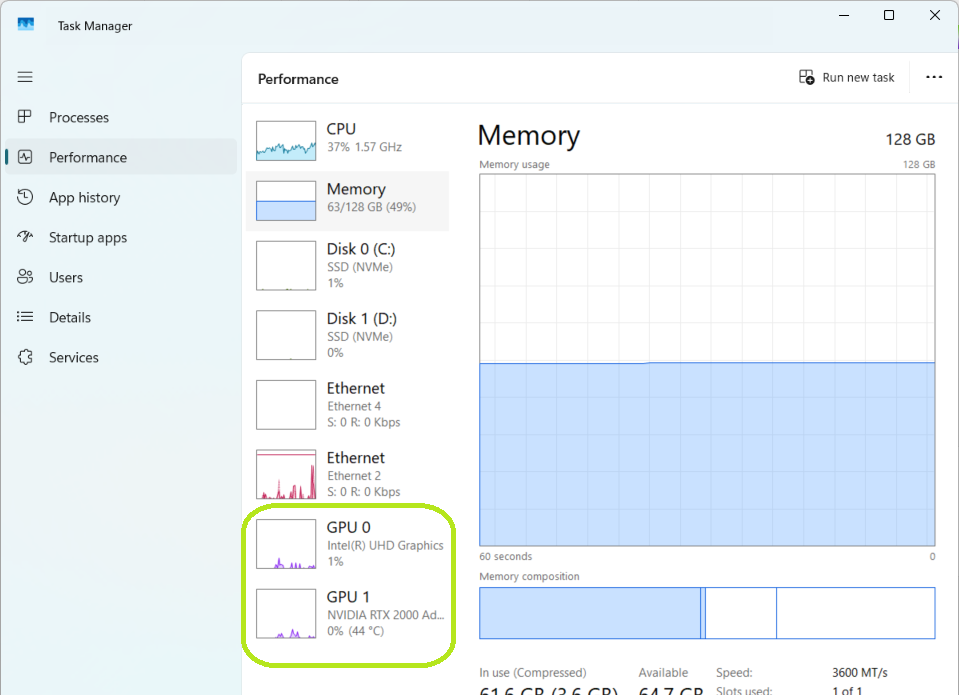This screenshot has width=959, height=695.
Task: Select the Ethernet 4 network entry
Action: 345,405
